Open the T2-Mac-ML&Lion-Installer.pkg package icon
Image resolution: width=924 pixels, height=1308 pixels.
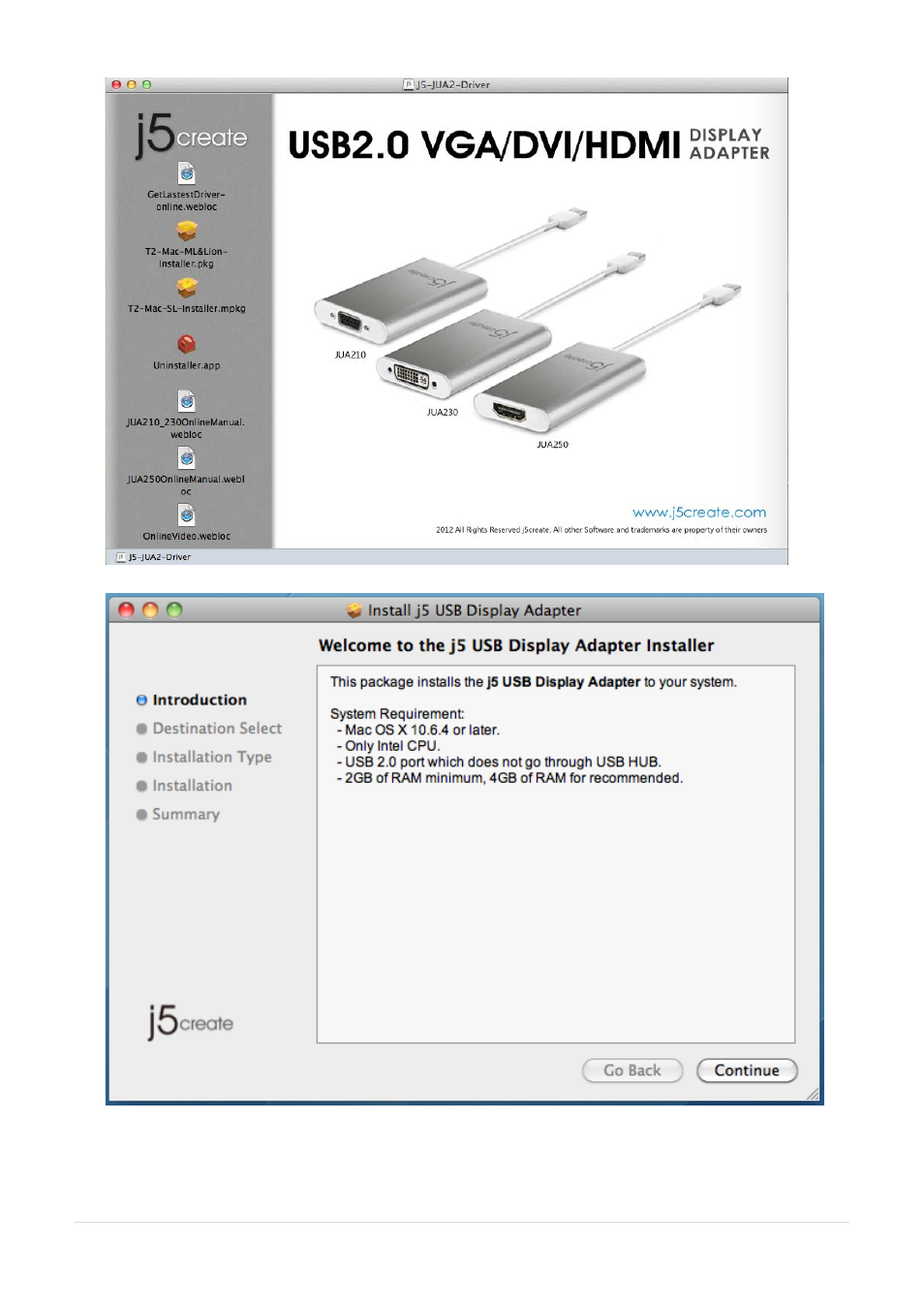(187, 231)
